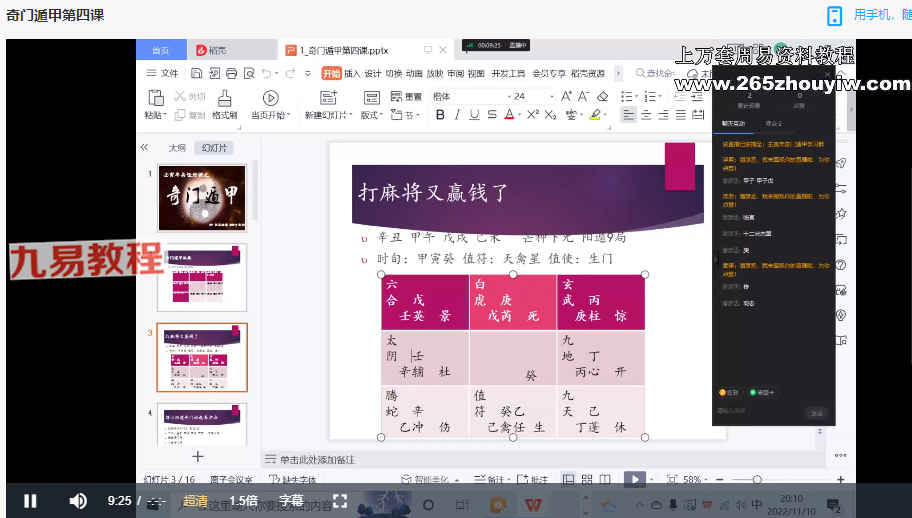This screenshot has width=912, height=518.
Task: Click the Save icon in quick toolbar
Action: [x=197, y=73]
